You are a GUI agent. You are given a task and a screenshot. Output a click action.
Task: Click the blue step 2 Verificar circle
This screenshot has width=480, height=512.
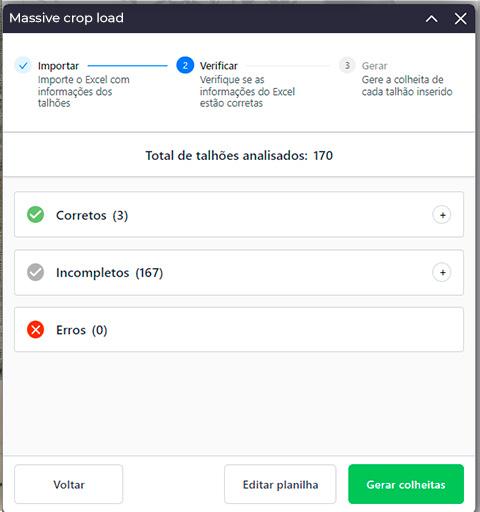tap(185, 65)
